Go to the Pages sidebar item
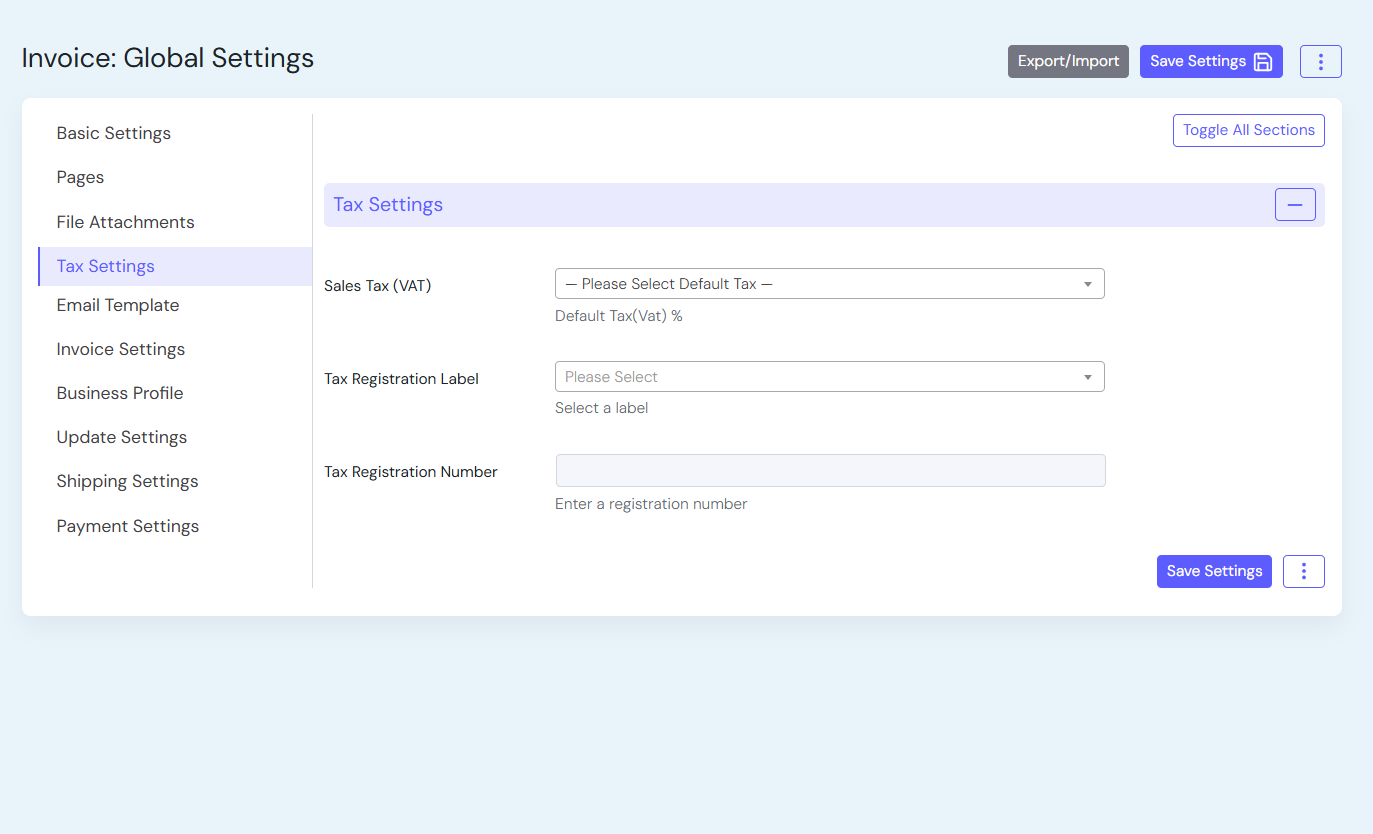 tap(81, 177)
